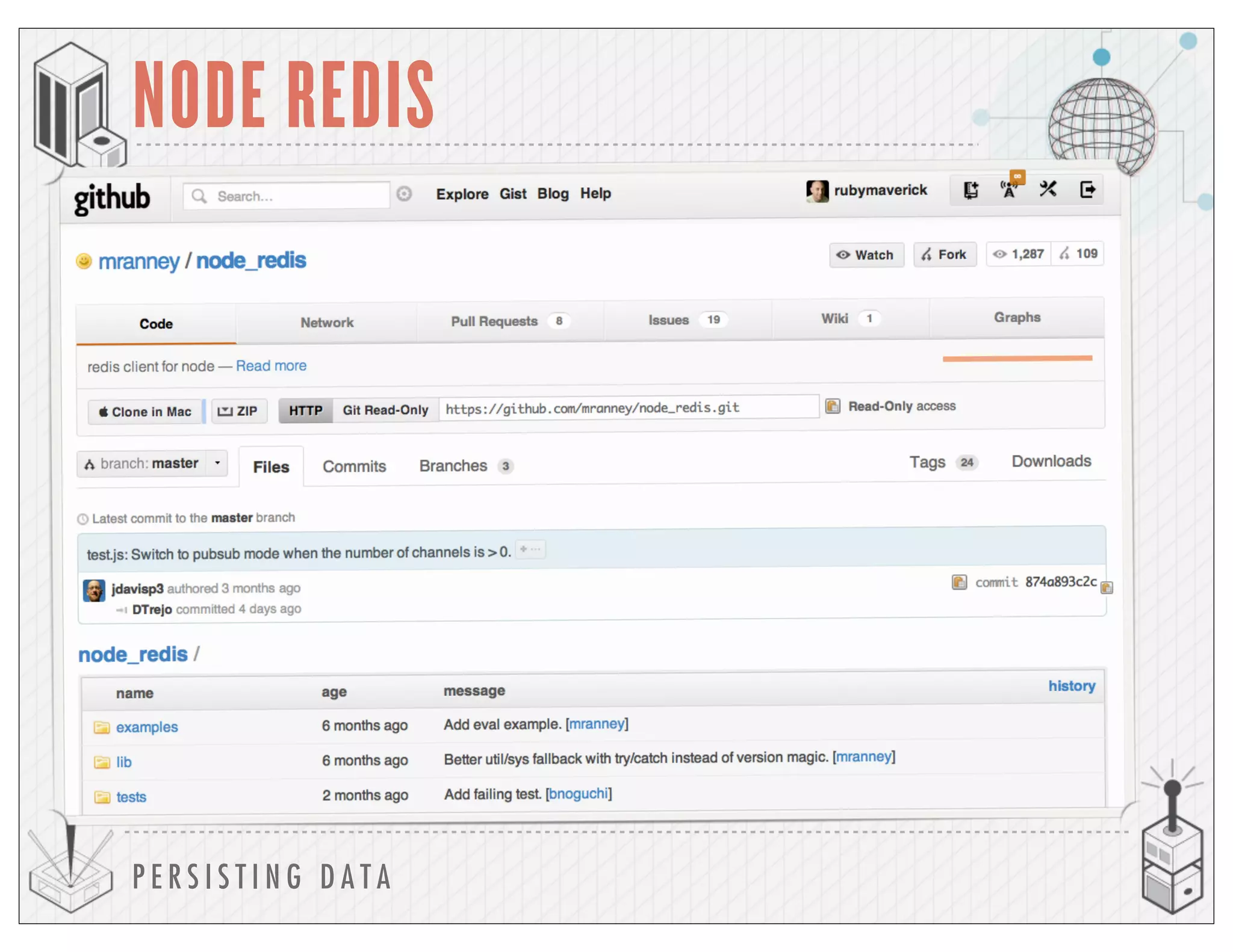Screen dimensions: 1233x952
Task: Open Explore in top navigation
Action: click(462, 194)
